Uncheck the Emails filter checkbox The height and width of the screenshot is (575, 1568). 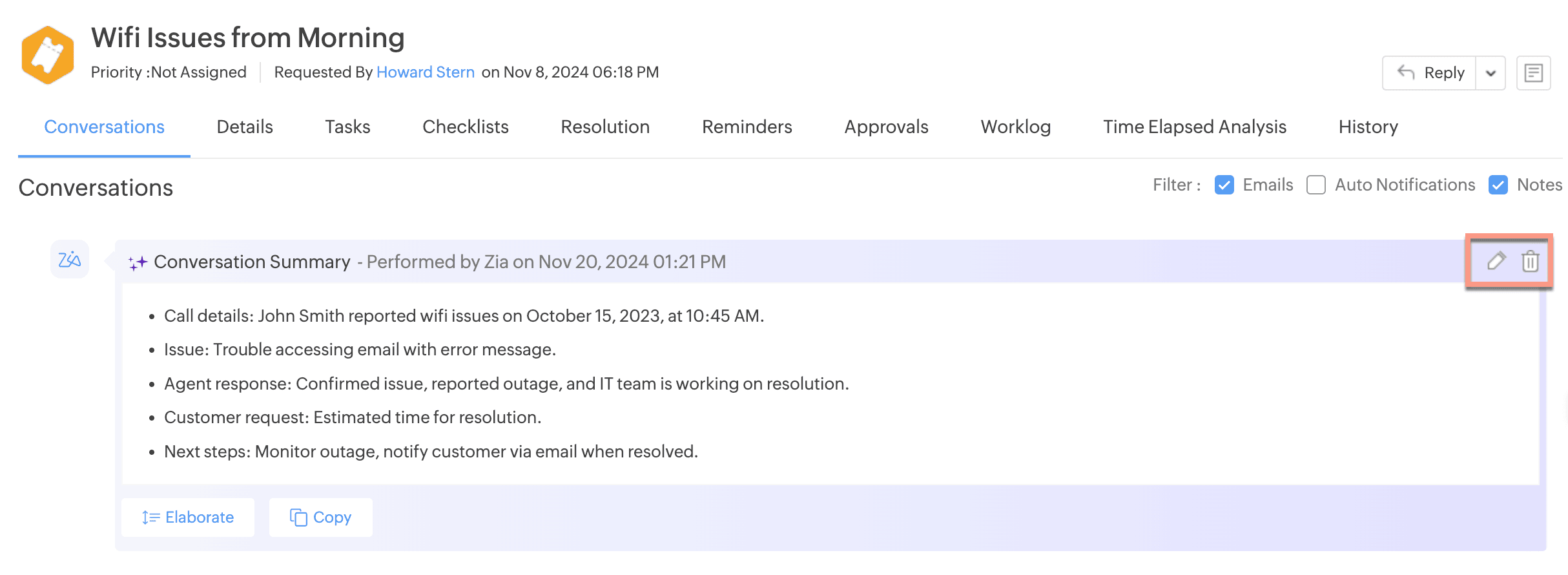[x=1224, y=185]
